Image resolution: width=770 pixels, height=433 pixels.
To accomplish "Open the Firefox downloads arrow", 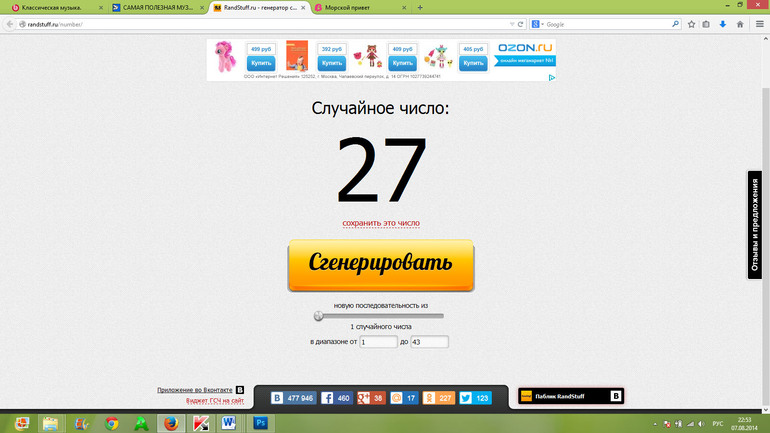I will 722,23.
